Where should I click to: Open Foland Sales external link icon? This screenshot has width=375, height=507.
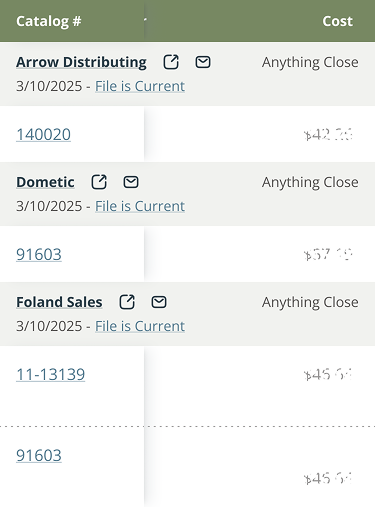click(127, 302)
